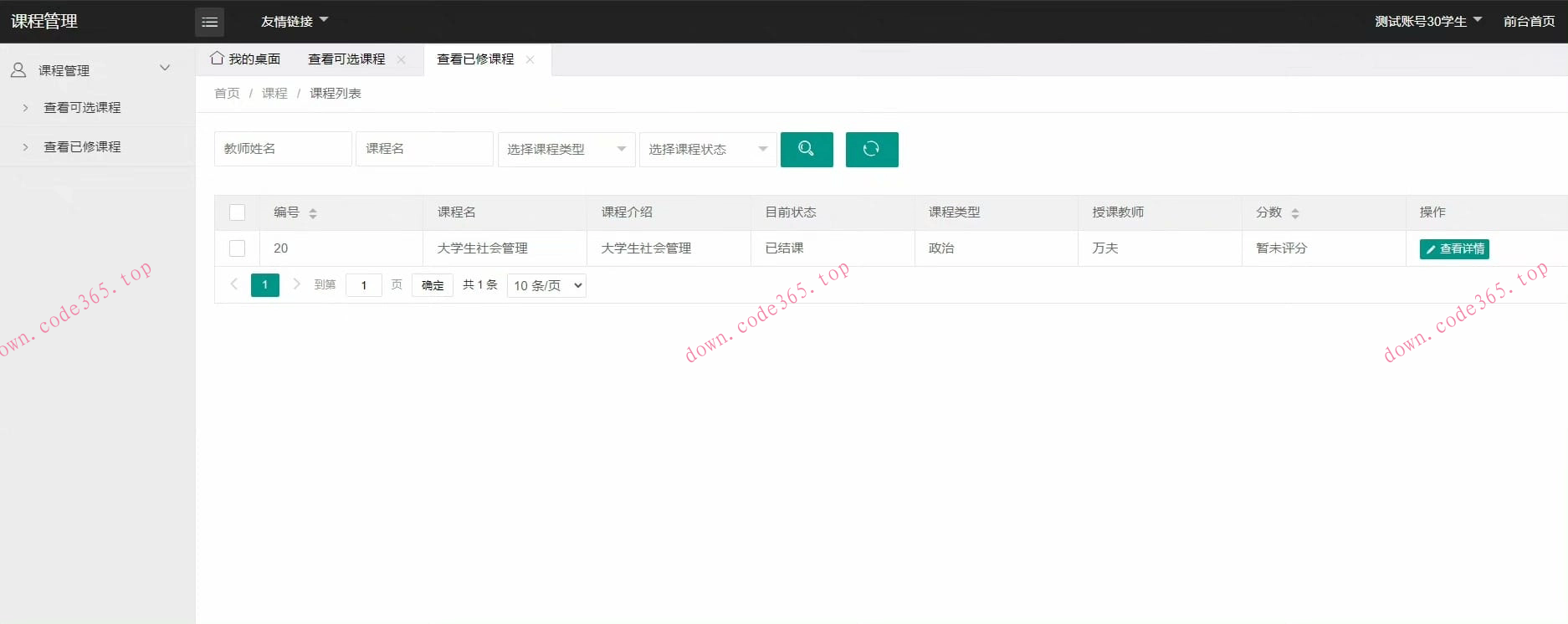Select page 1 in pagination

[x=265, y=285]
